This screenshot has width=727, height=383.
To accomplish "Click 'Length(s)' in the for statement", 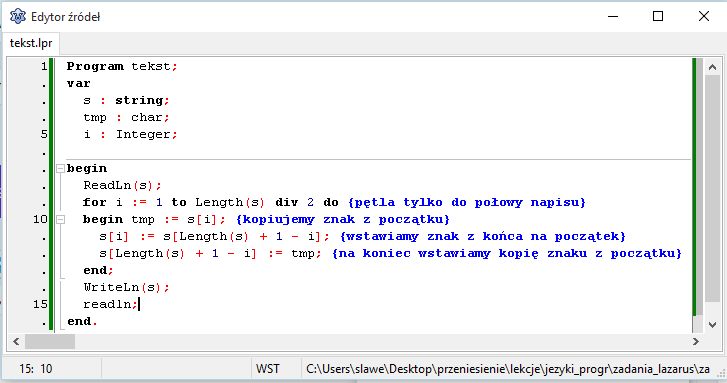I will [230, 203].
